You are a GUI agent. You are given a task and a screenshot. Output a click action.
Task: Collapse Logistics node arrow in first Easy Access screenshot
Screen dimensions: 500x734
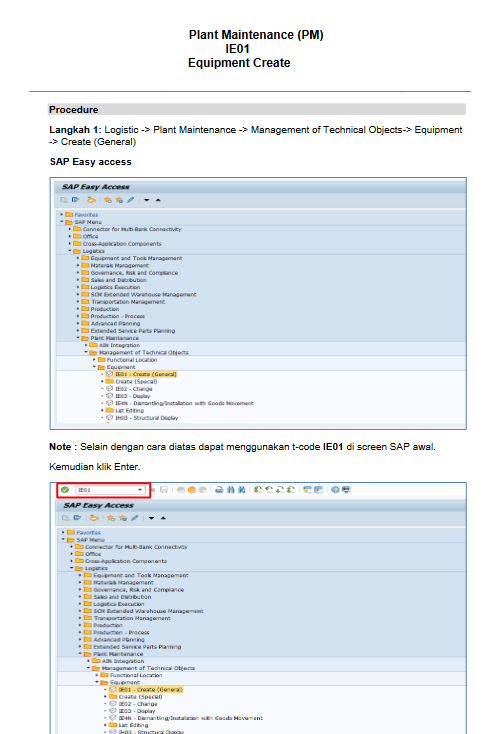tap(70, 251)
